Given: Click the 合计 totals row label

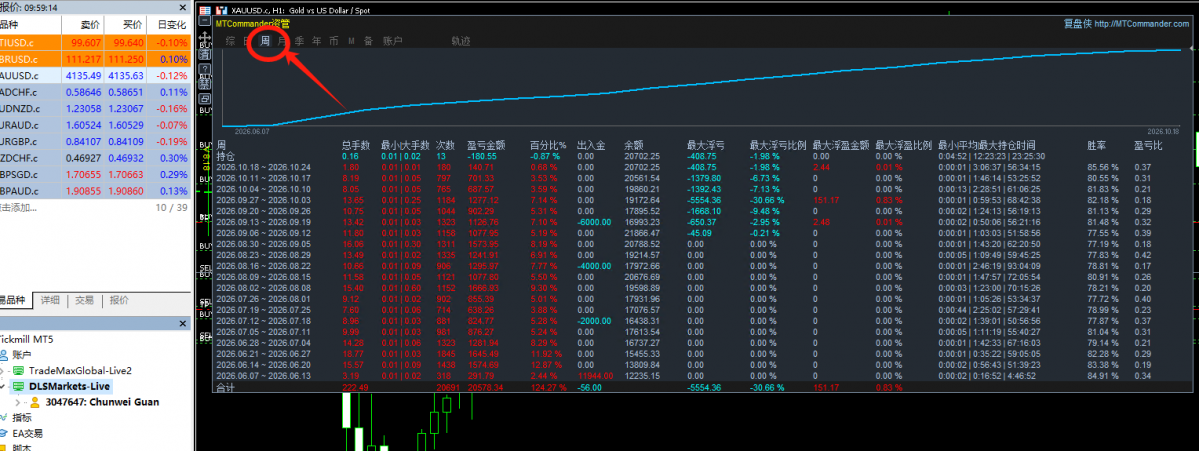Looking at the screenshot, I should pos(226,388).
